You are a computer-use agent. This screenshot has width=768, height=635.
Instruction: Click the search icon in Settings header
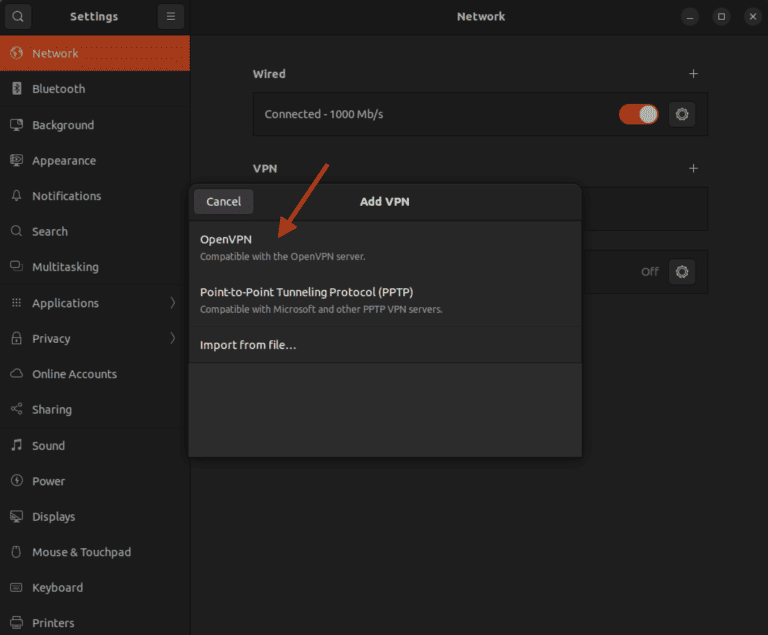(18, 17)
